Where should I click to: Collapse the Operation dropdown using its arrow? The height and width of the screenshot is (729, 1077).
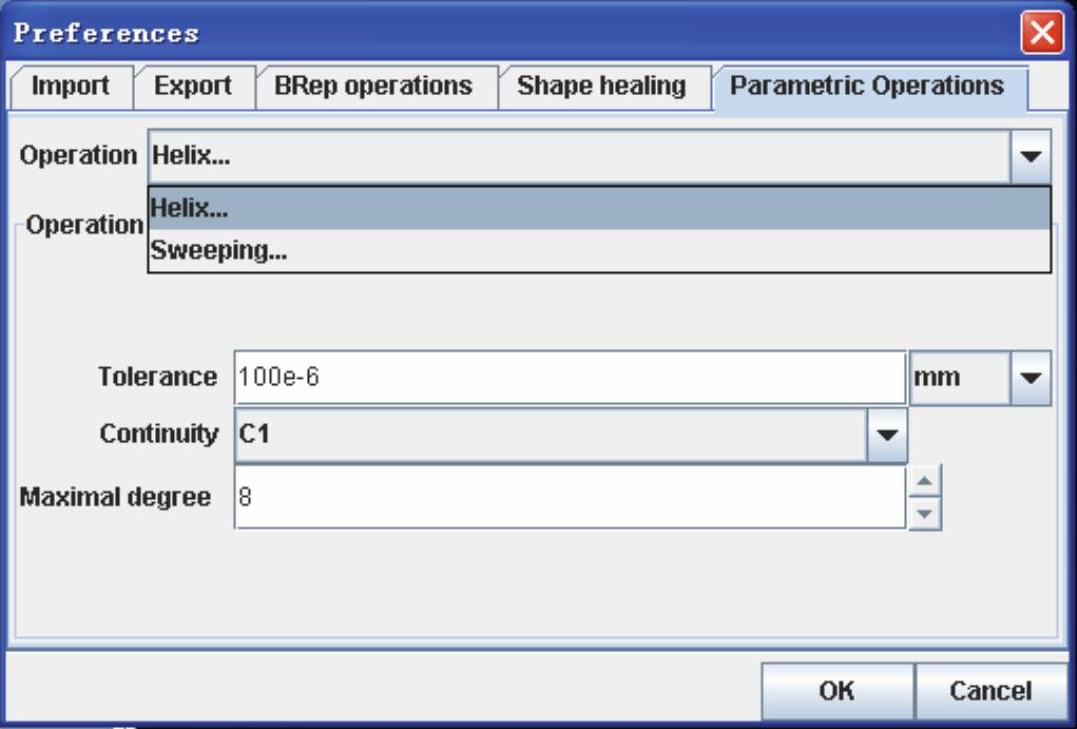coord(1032,157)
